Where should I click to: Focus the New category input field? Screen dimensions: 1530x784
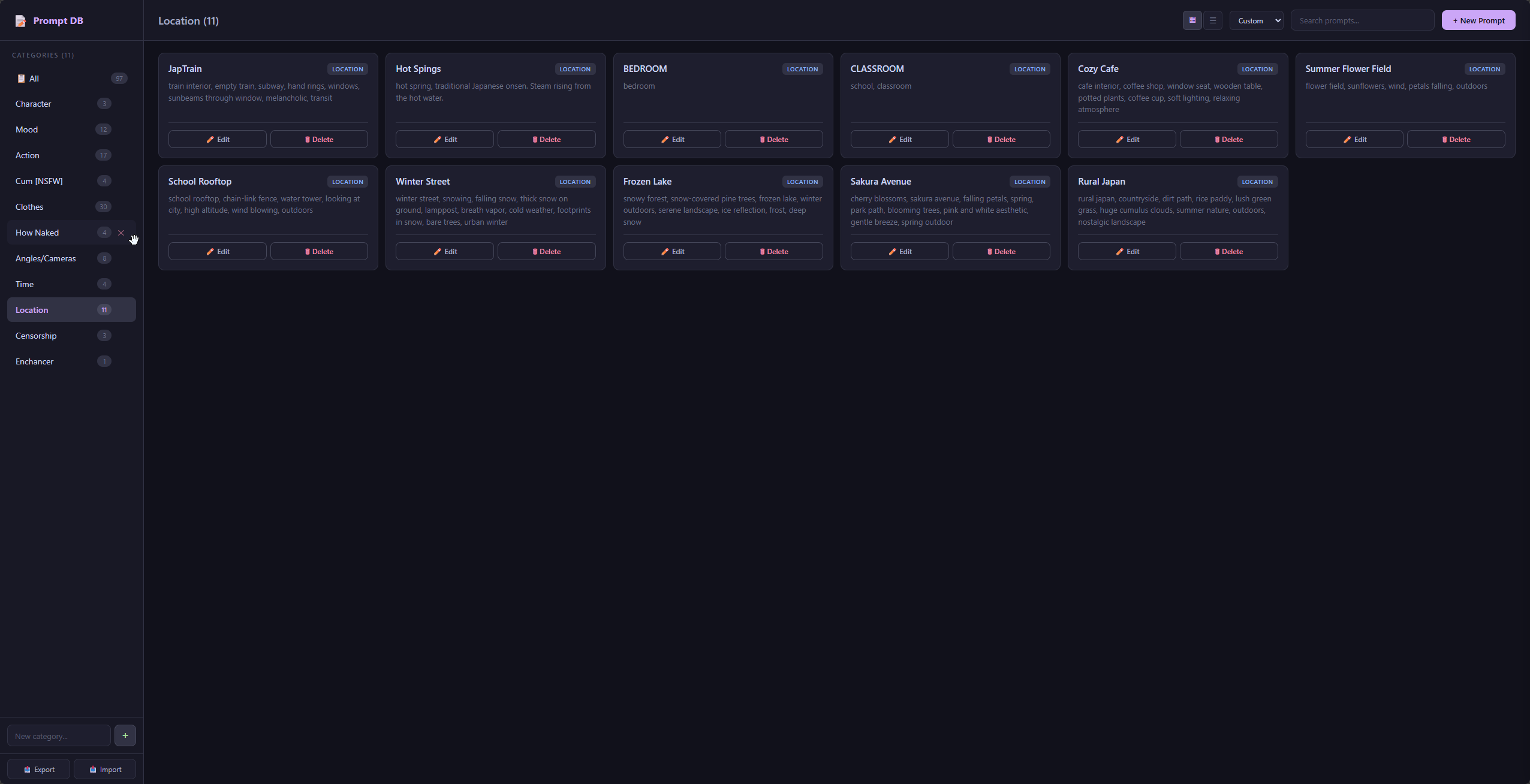[x=59, y=736]
